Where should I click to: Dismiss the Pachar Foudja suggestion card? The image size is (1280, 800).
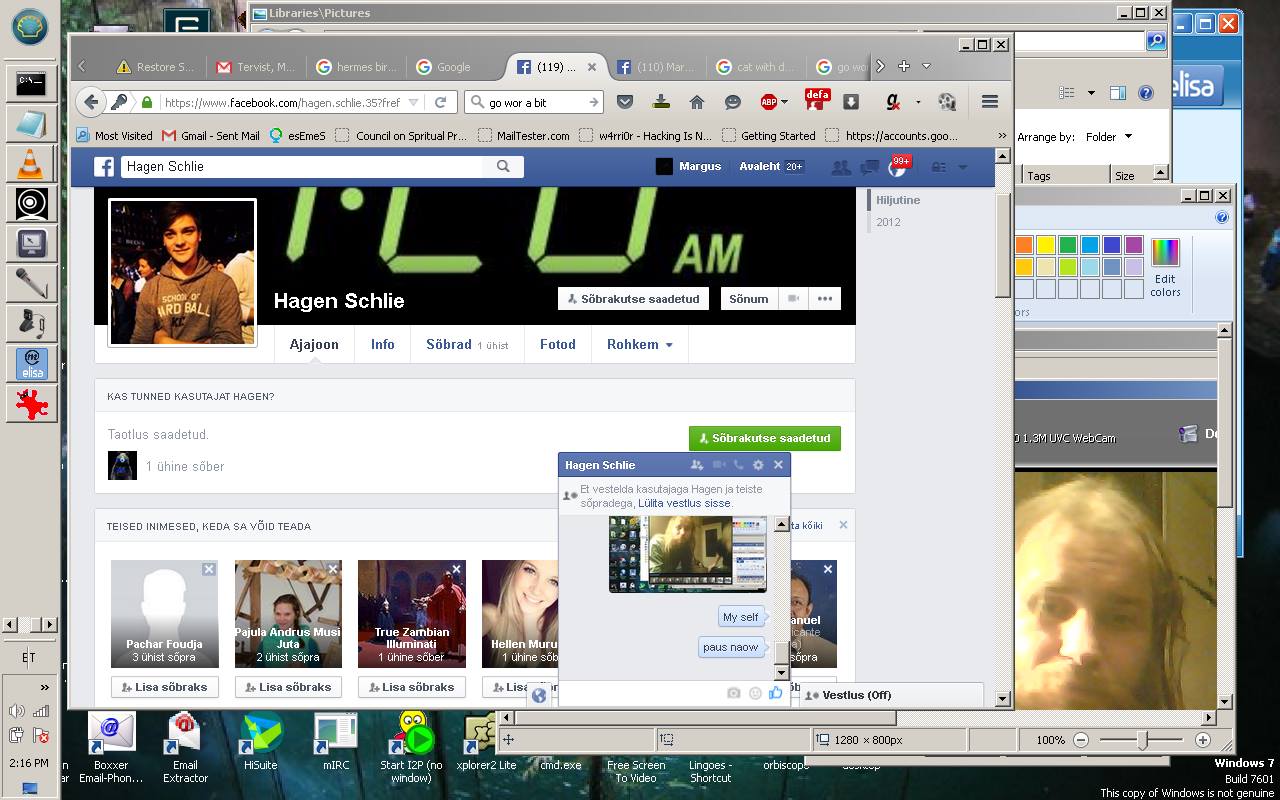tap(208, 569)
